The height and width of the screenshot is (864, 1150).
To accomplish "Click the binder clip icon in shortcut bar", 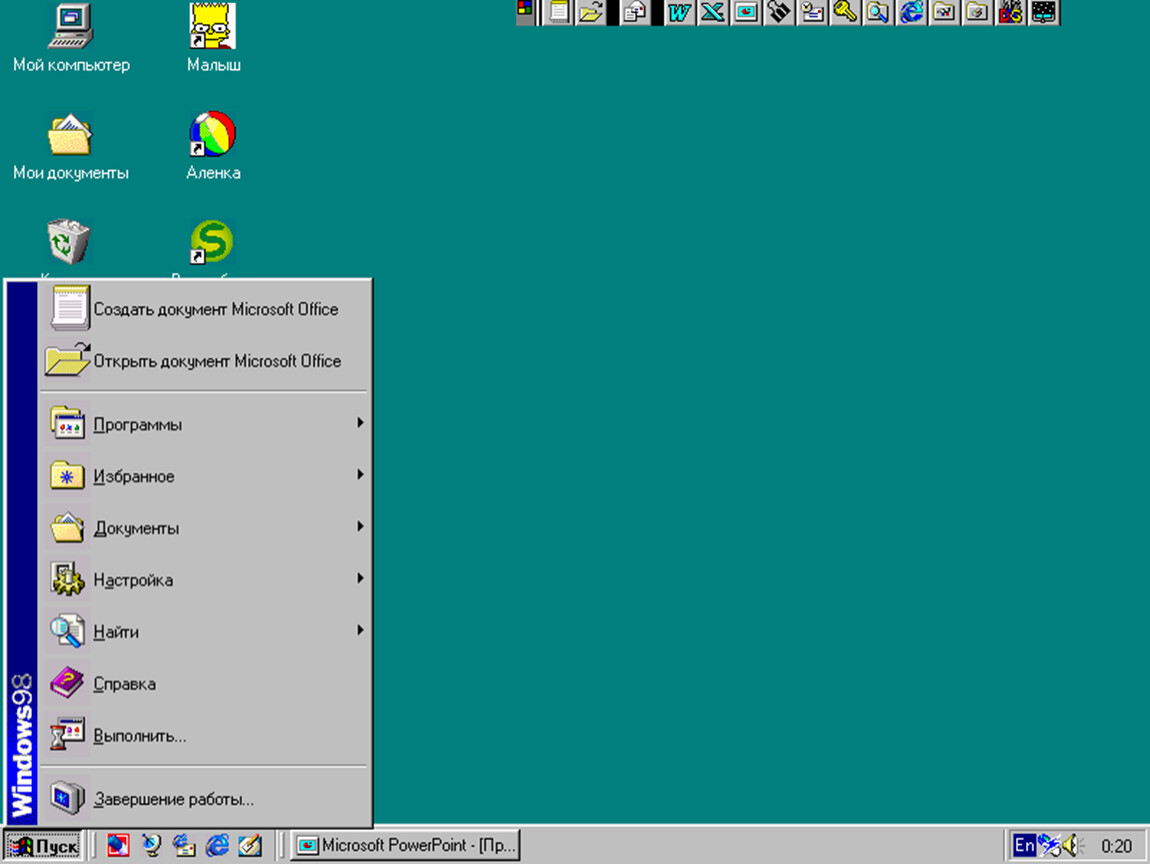I will (x=779, y=12).
